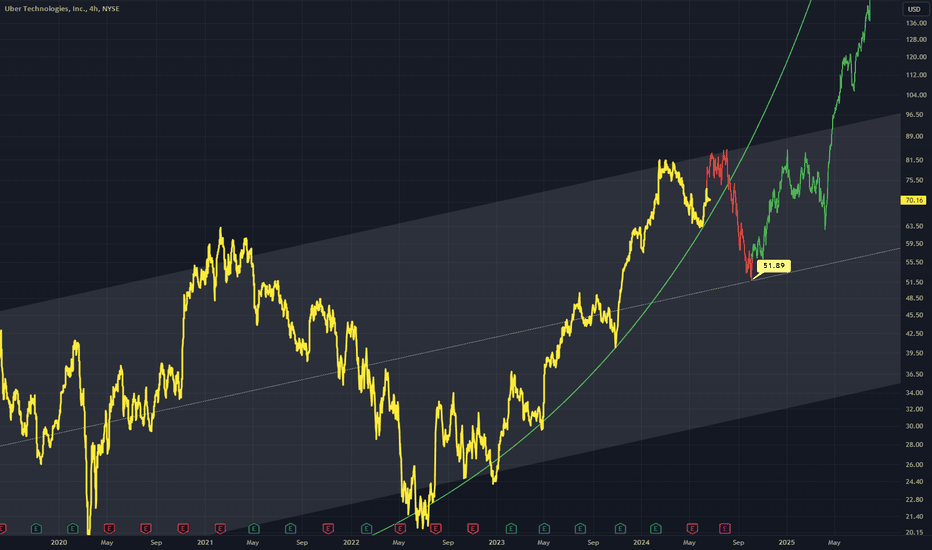
Task: Click the 120.00 price axis label
Action: (916, 57)
